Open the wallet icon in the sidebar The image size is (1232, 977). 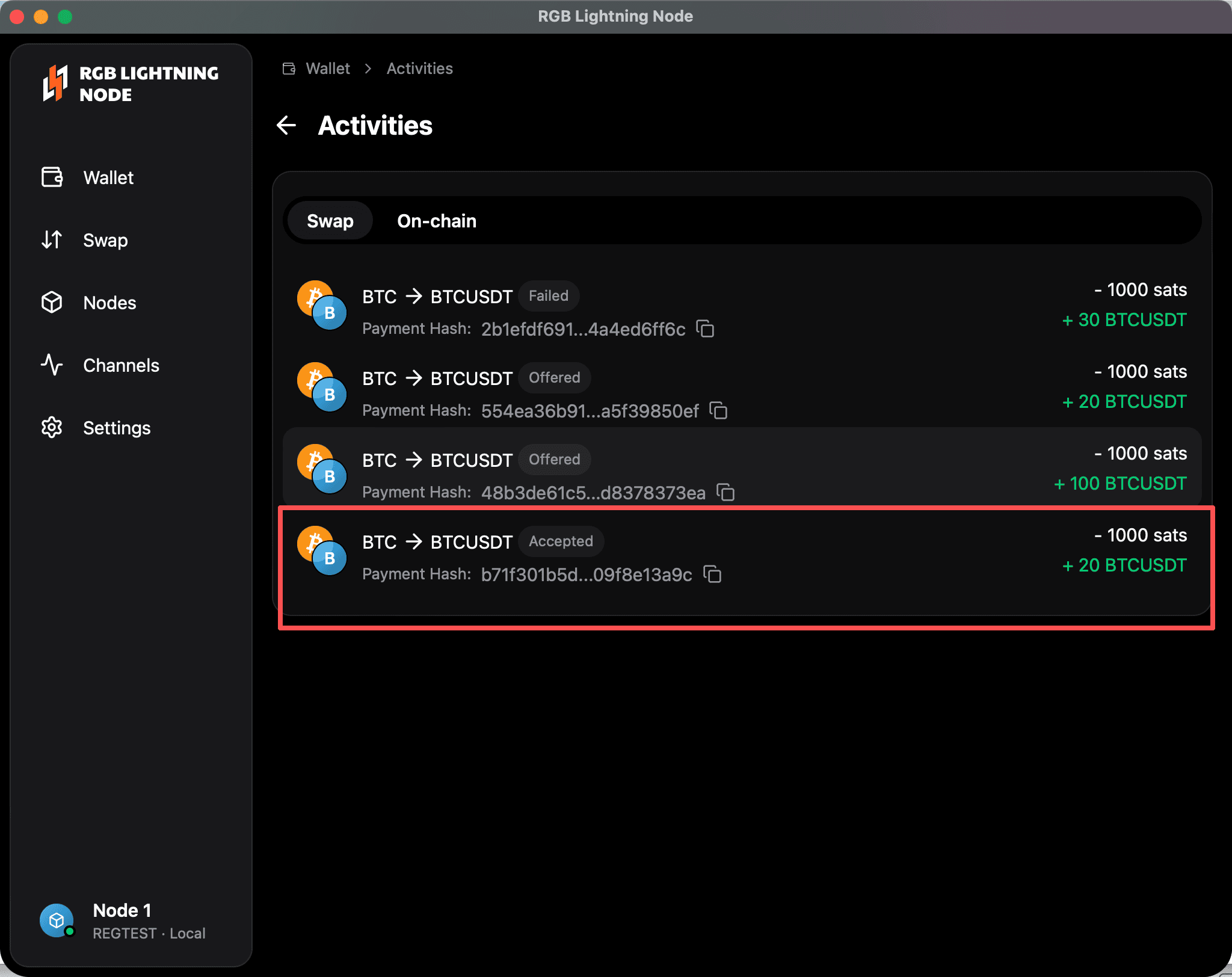(x=52, y=177)
